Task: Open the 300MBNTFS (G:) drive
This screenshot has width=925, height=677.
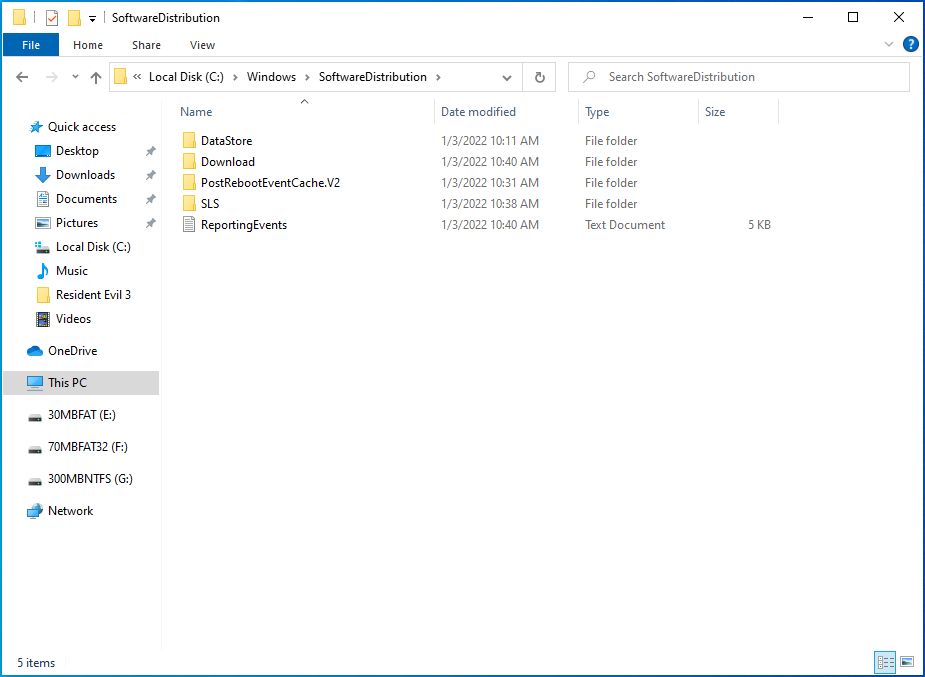Action: pos(90,479)
